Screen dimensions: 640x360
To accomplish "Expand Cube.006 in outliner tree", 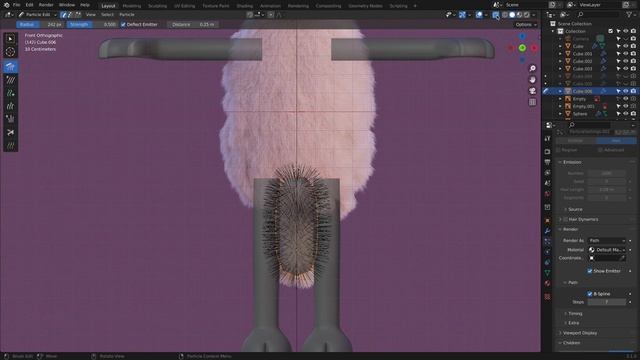I will [560, 91].
